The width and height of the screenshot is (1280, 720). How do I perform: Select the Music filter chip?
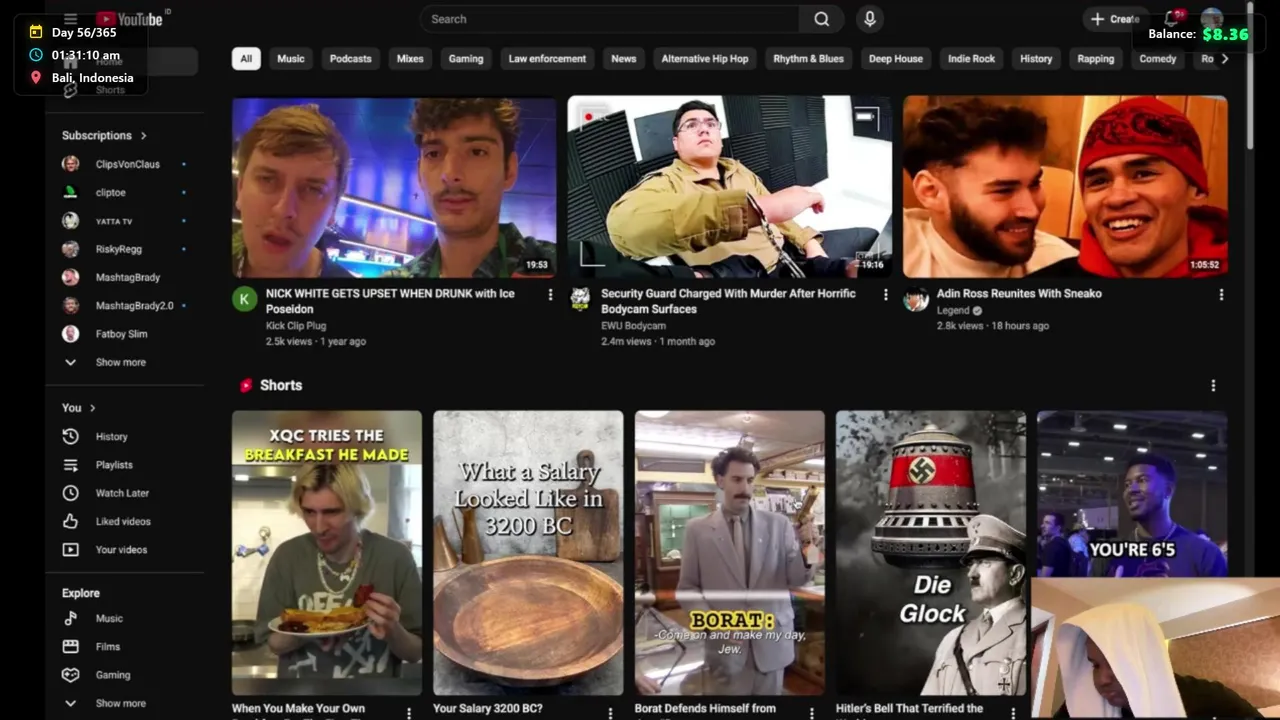[x=291, y=59]
